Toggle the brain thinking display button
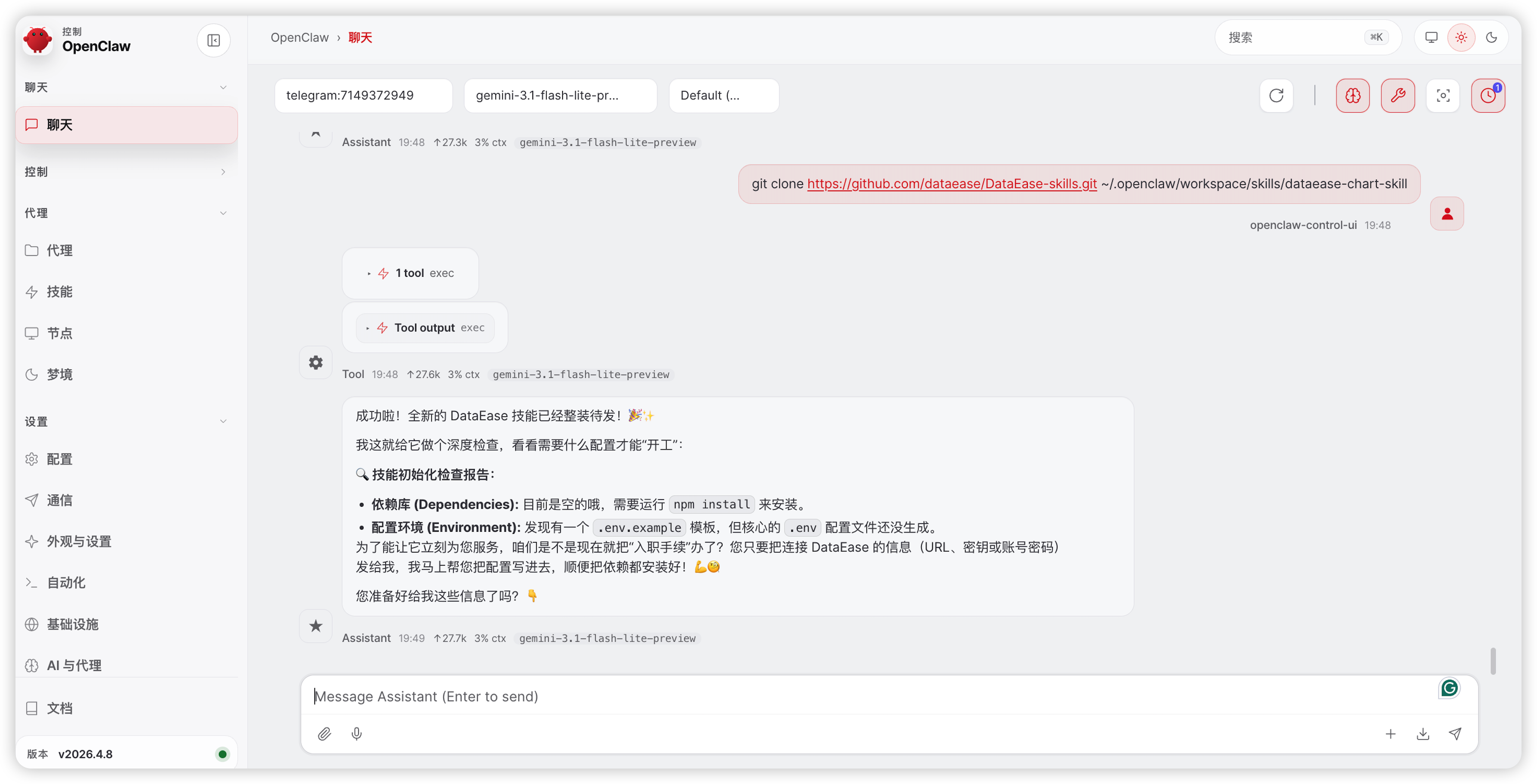The image size is (1537, 784). tap(1353, 95)
